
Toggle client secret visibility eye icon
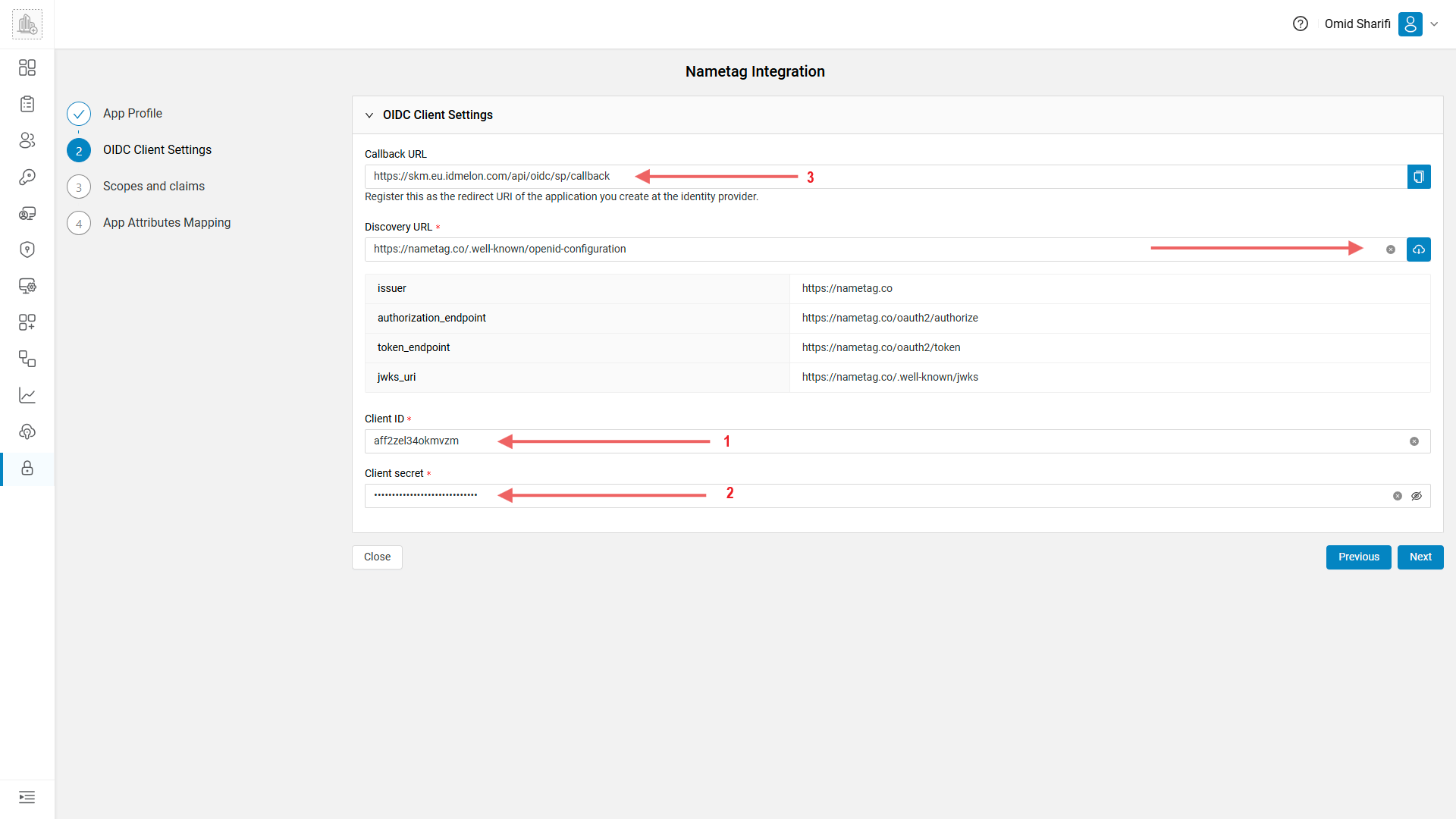1417,496
